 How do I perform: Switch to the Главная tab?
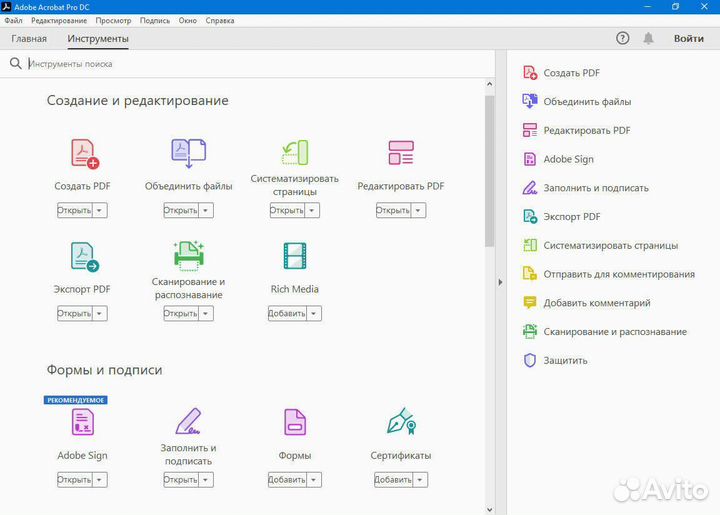pyautogui.click(x=29, y=39)
